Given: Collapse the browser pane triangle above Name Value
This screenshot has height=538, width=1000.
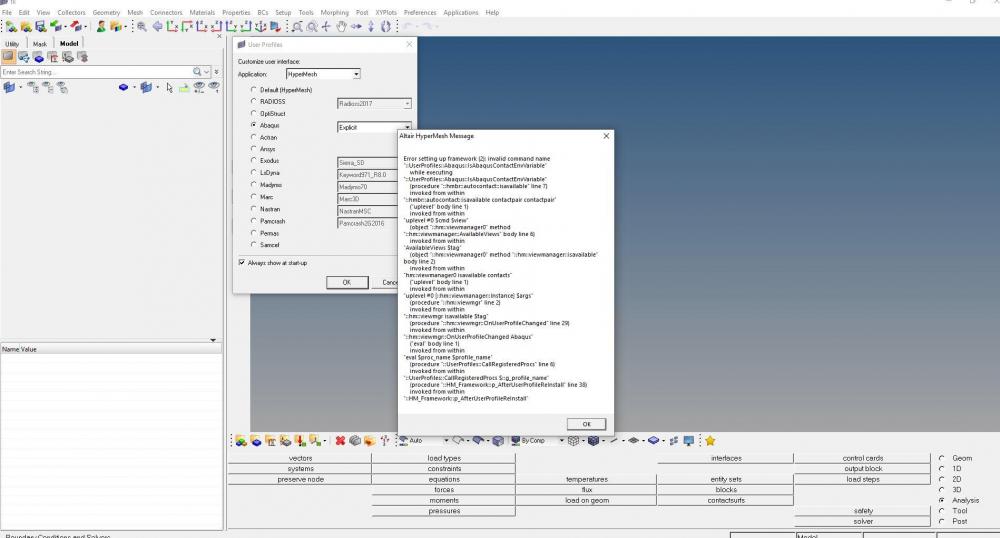Looking at the screenshot, I should click(x=213, y=340).
